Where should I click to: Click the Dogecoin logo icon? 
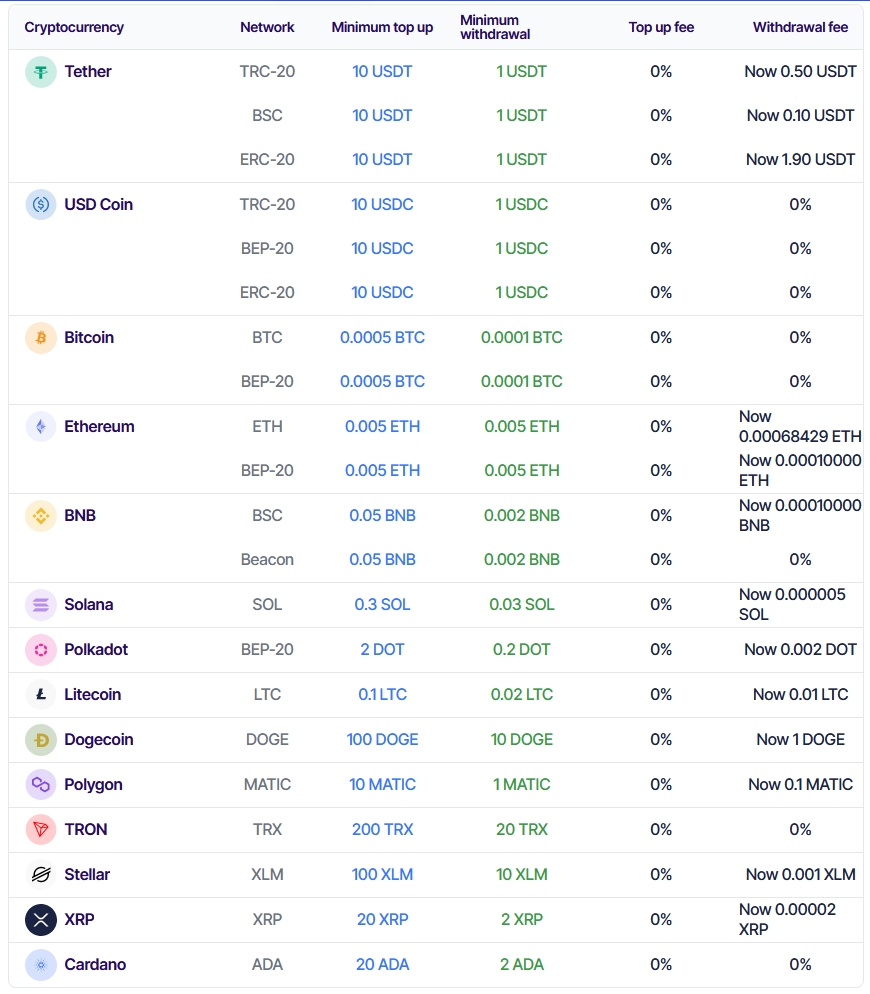coord(41,740)
